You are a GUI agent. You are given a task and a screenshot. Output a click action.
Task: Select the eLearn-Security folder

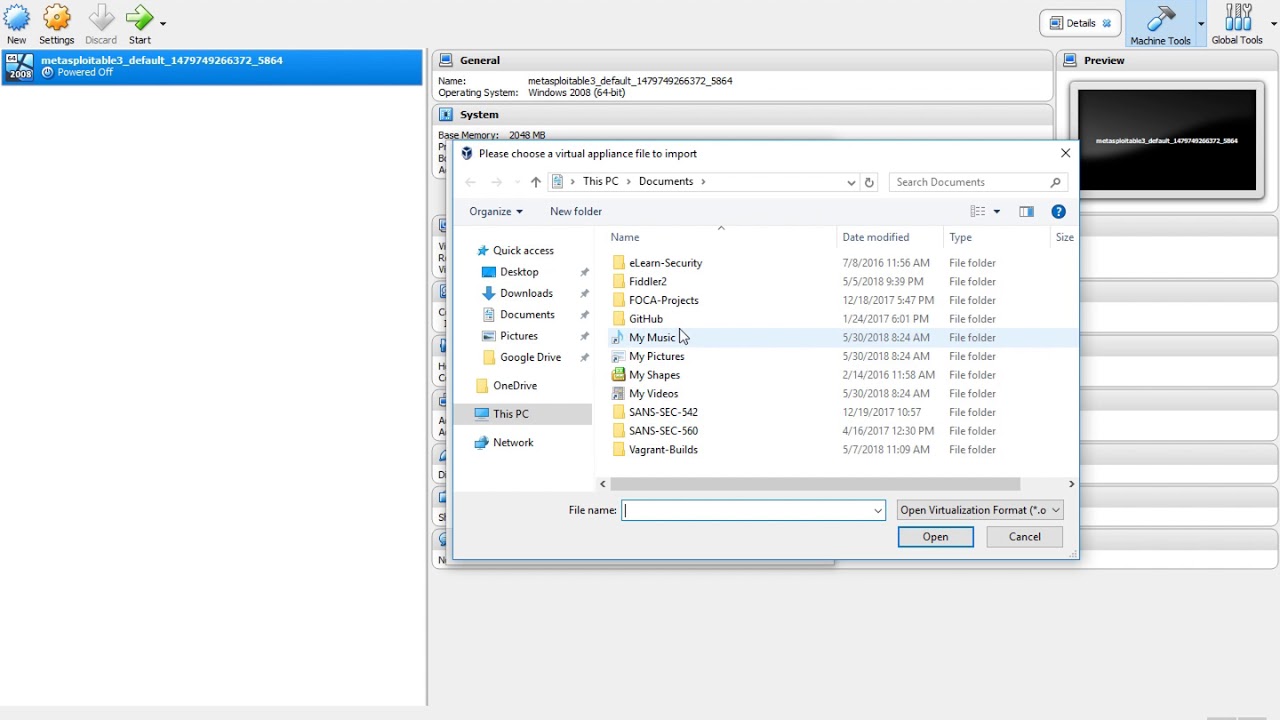(665, 263)
